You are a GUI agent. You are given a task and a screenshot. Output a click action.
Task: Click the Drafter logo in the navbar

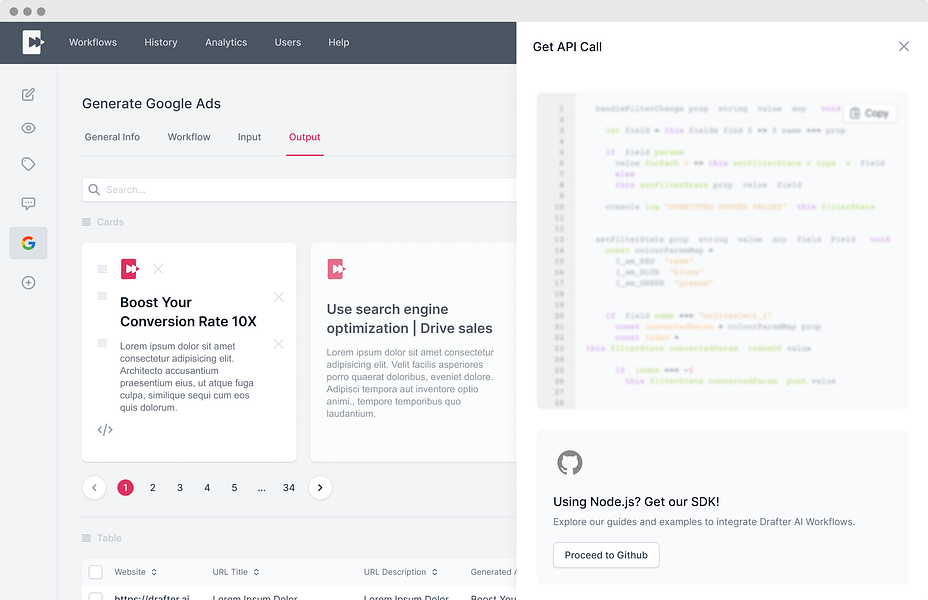pos(33,42)
